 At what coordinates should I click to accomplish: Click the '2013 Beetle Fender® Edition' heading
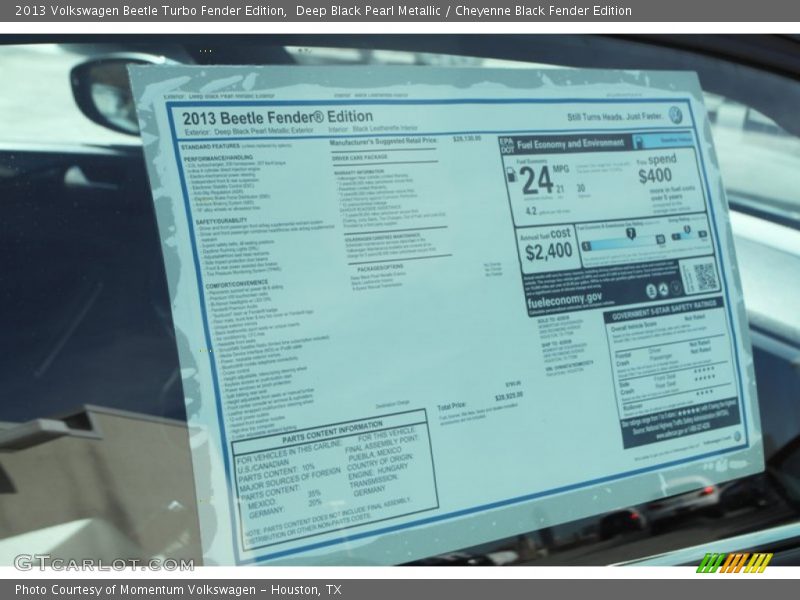click(278, 117)
